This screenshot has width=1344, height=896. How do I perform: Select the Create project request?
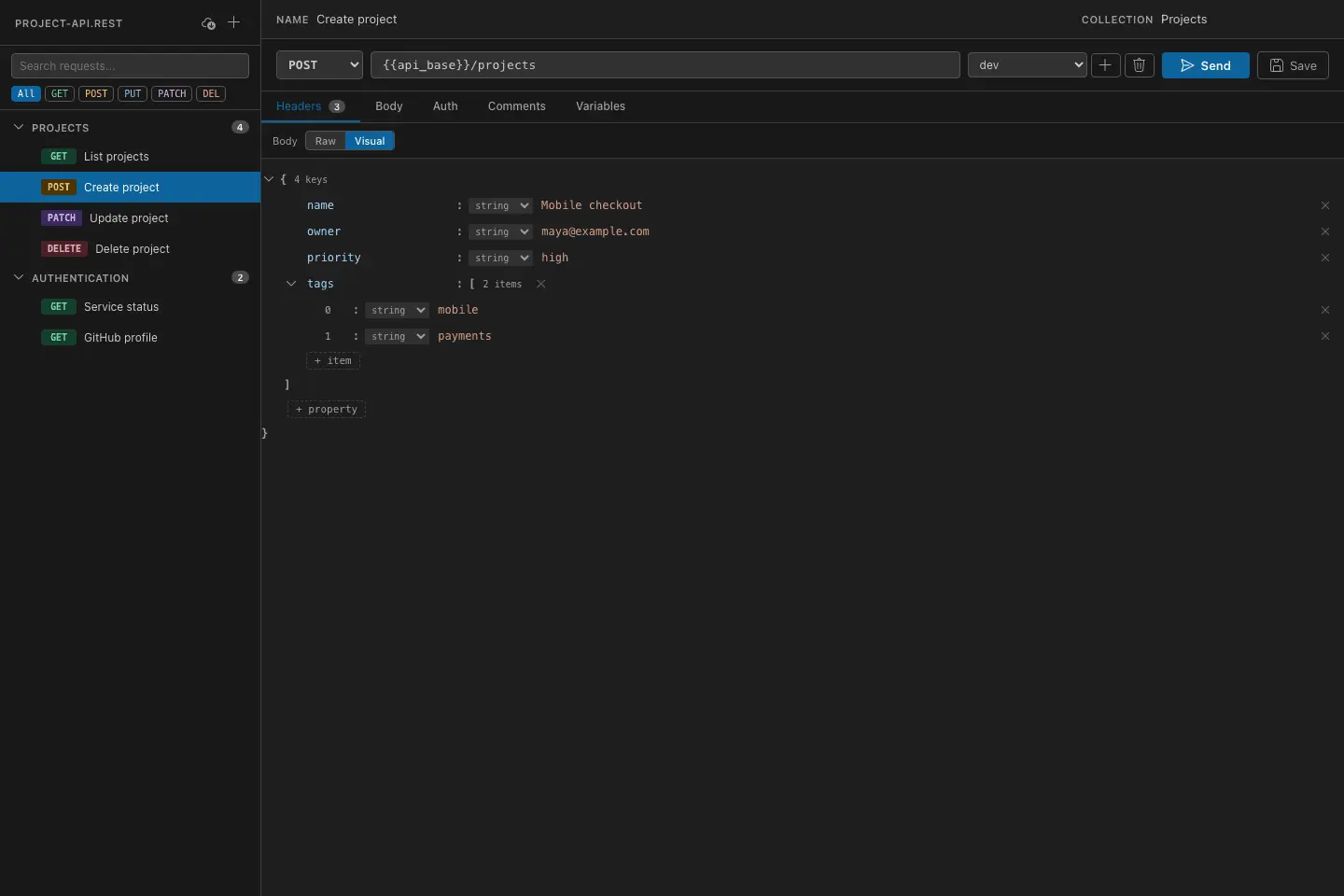[x=130, y=187]
